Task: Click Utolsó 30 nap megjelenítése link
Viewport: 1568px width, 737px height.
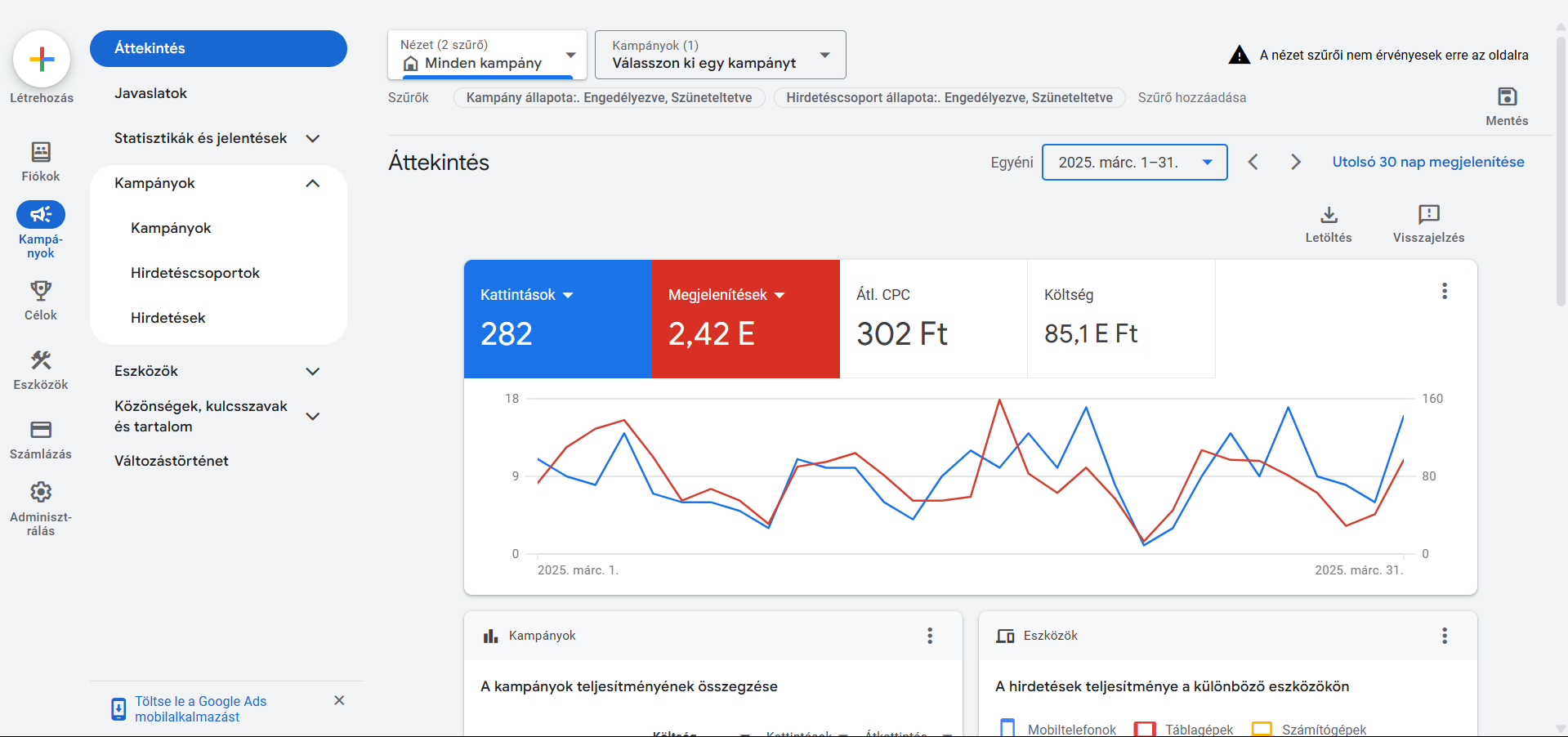Action: (1427, 163)
